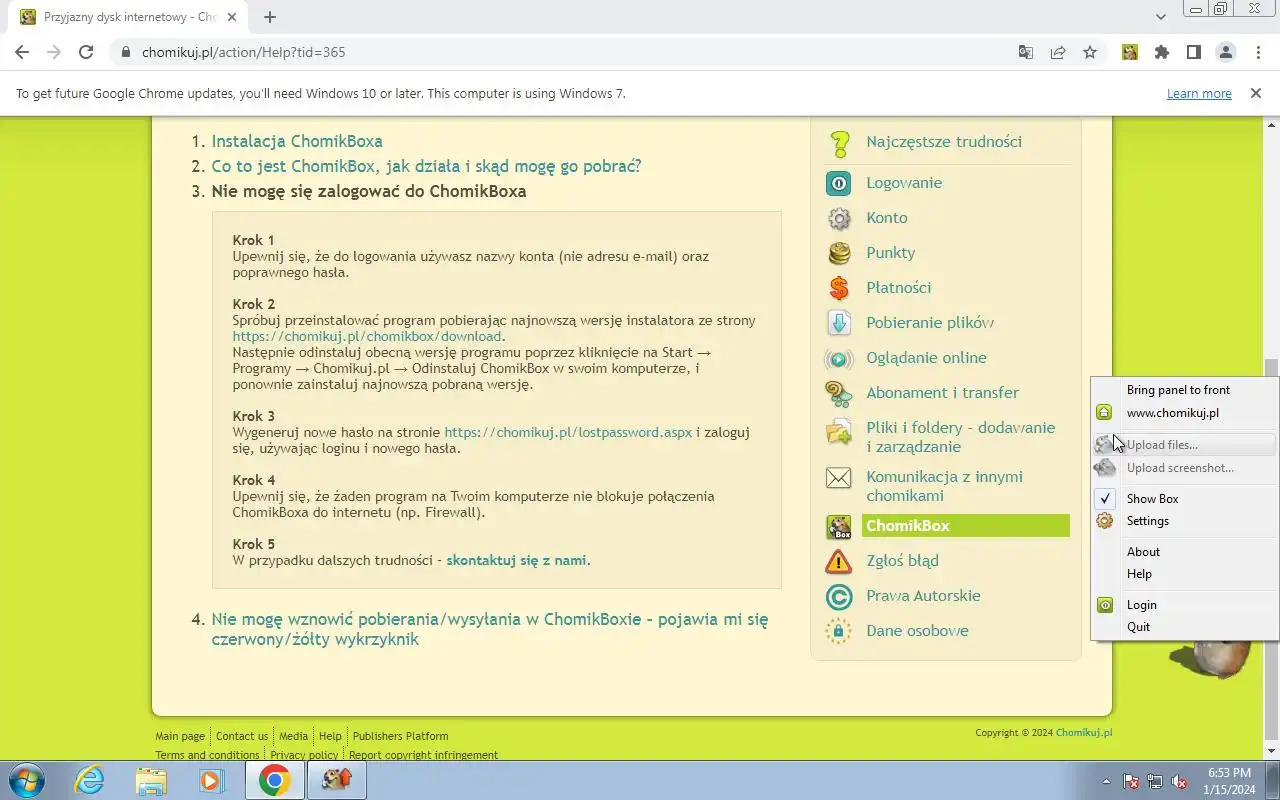Click the muted volume tray icon
1280x800 pixels.
pos(1180,781)
